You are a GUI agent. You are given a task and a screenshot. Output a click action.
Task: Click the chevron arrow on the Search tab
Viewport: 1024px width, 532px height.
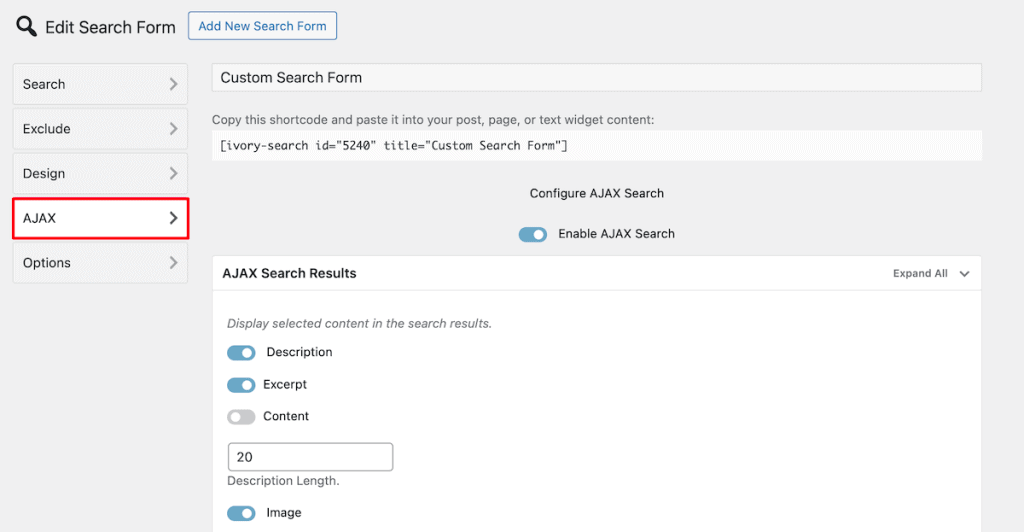point(173,84)
